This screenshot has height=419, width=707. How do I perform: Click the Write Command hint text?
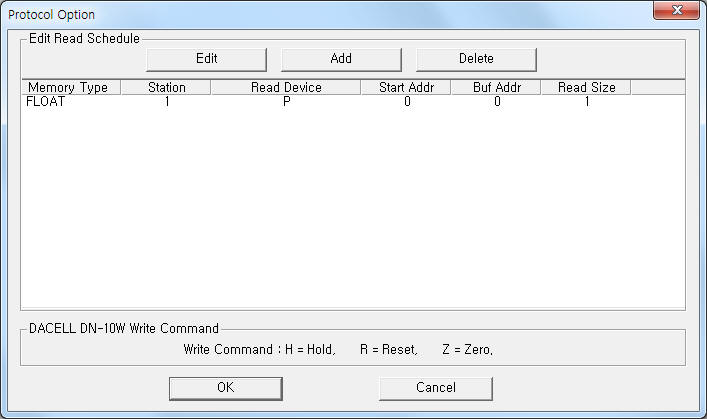(338, 350)
